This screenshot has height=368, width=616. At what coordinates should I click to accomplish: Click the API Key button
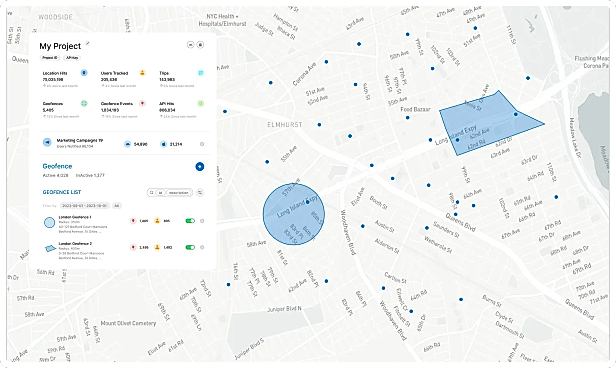(x=72, y=58)
